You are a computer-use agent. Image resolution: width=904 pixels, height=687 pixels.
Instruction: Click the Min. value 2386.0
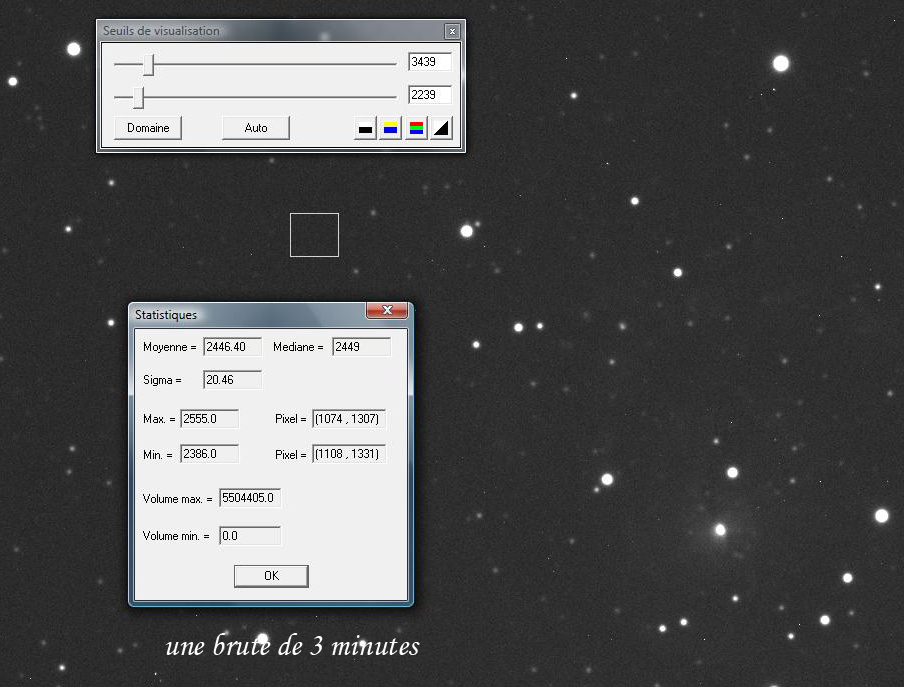click(209, 454)
